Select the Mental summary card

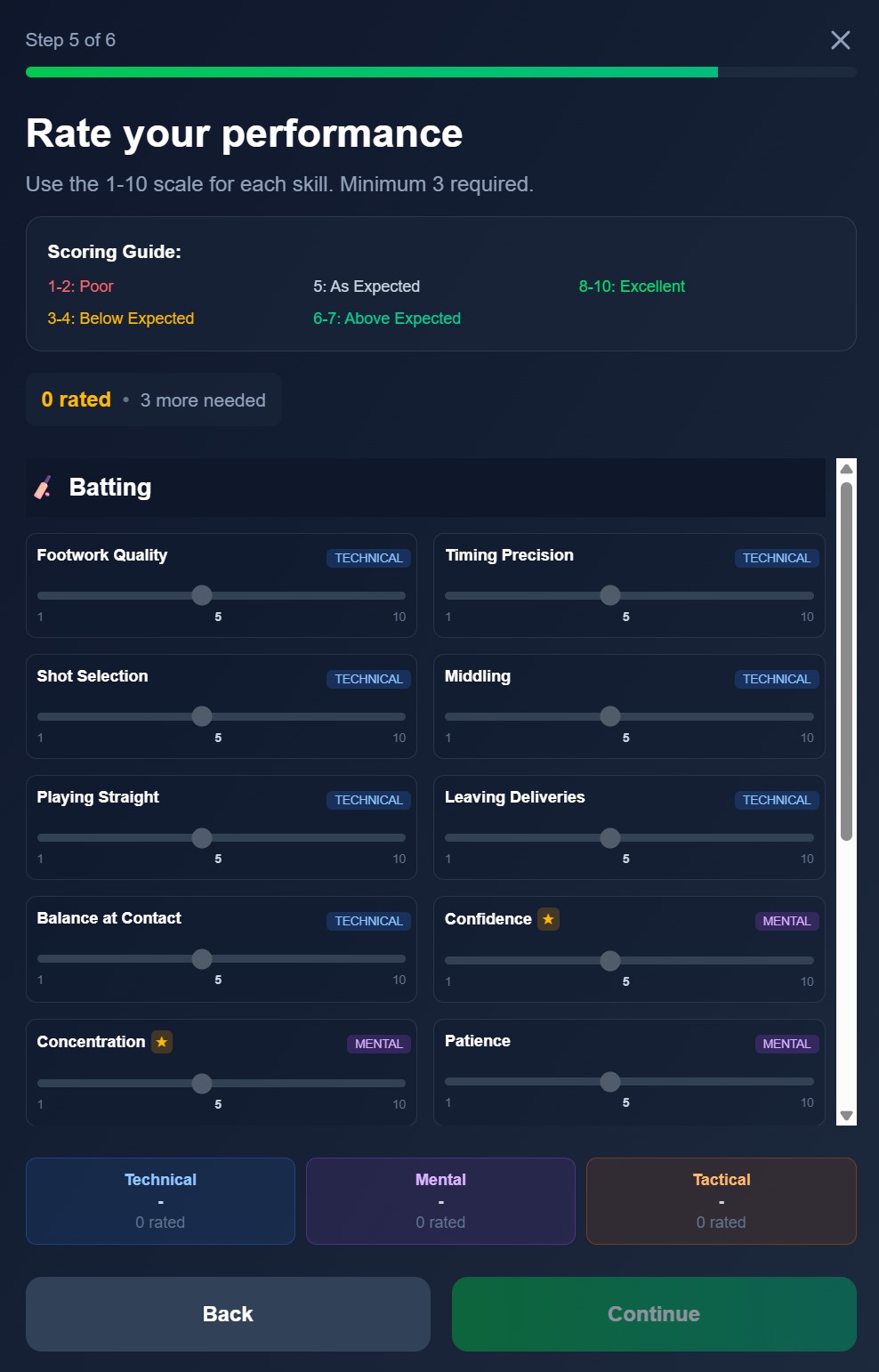point(440,1200)
